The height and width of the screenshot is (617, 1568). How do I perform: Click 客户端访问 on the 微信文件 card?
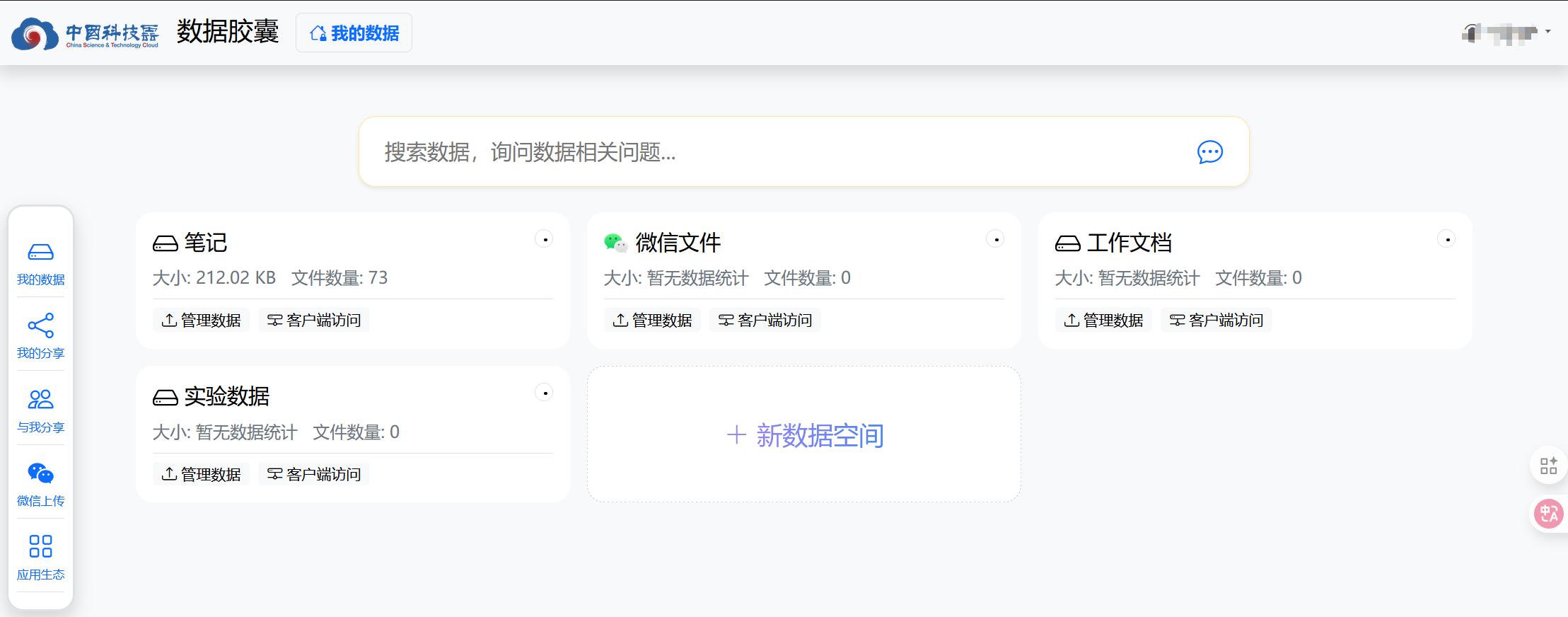765,320
